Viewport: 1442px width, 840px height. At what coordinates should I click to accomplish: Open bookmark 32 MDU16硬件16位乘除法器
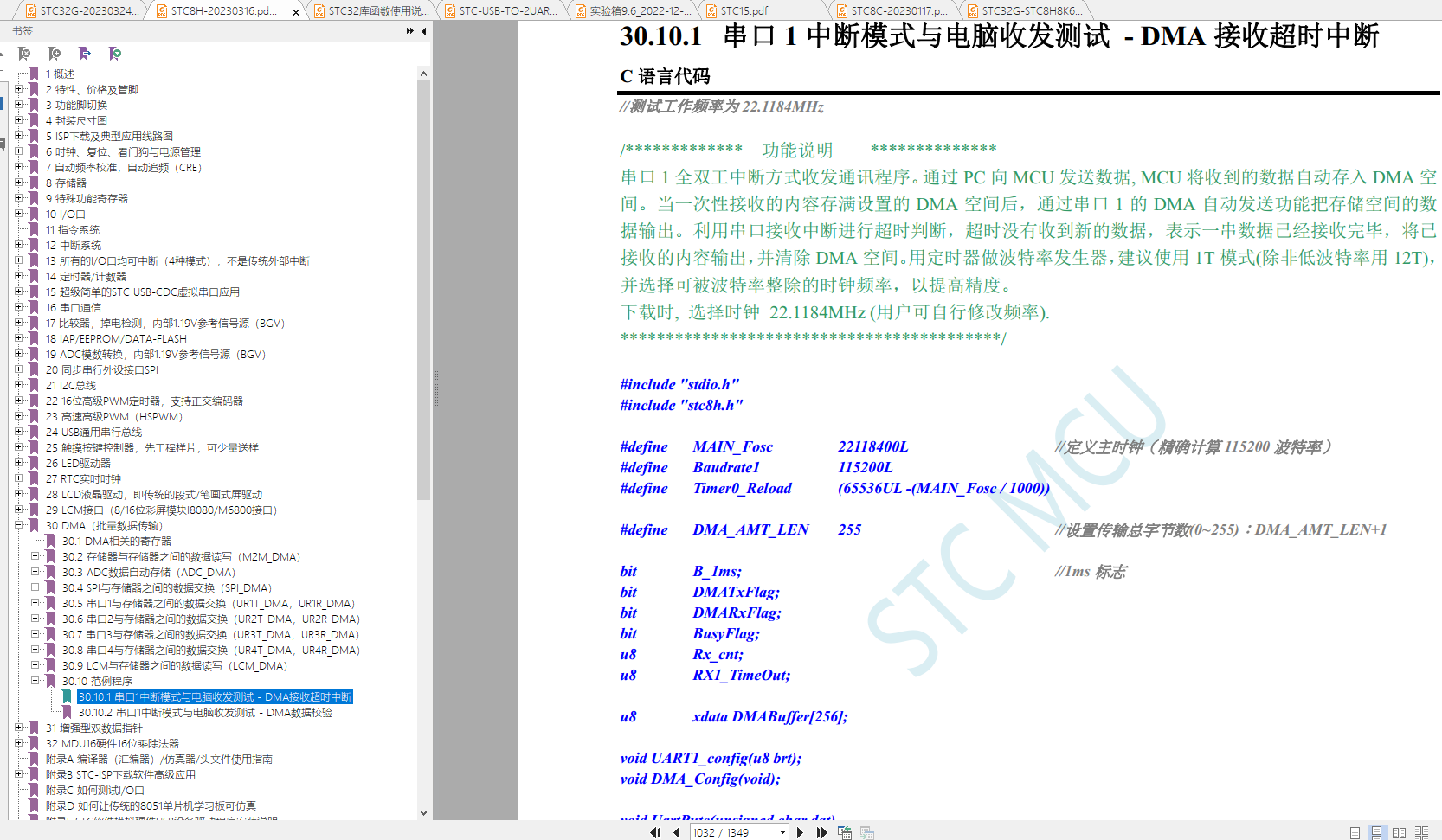[113, 744]
